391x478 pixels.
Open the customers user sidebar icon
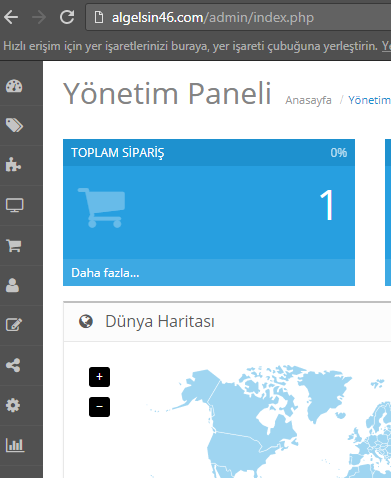[12, 285]
